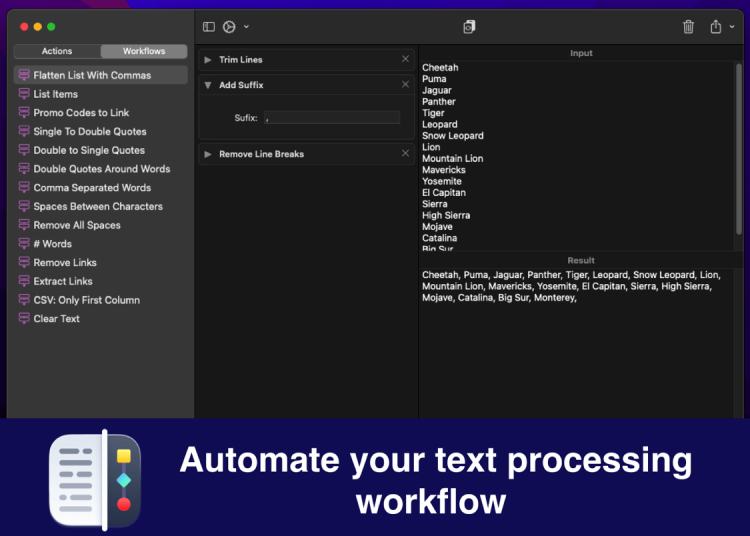Switch to the Actions tab
Image resolution: width=750 pixels, height=536 pixels.
[x=57, y=51]
